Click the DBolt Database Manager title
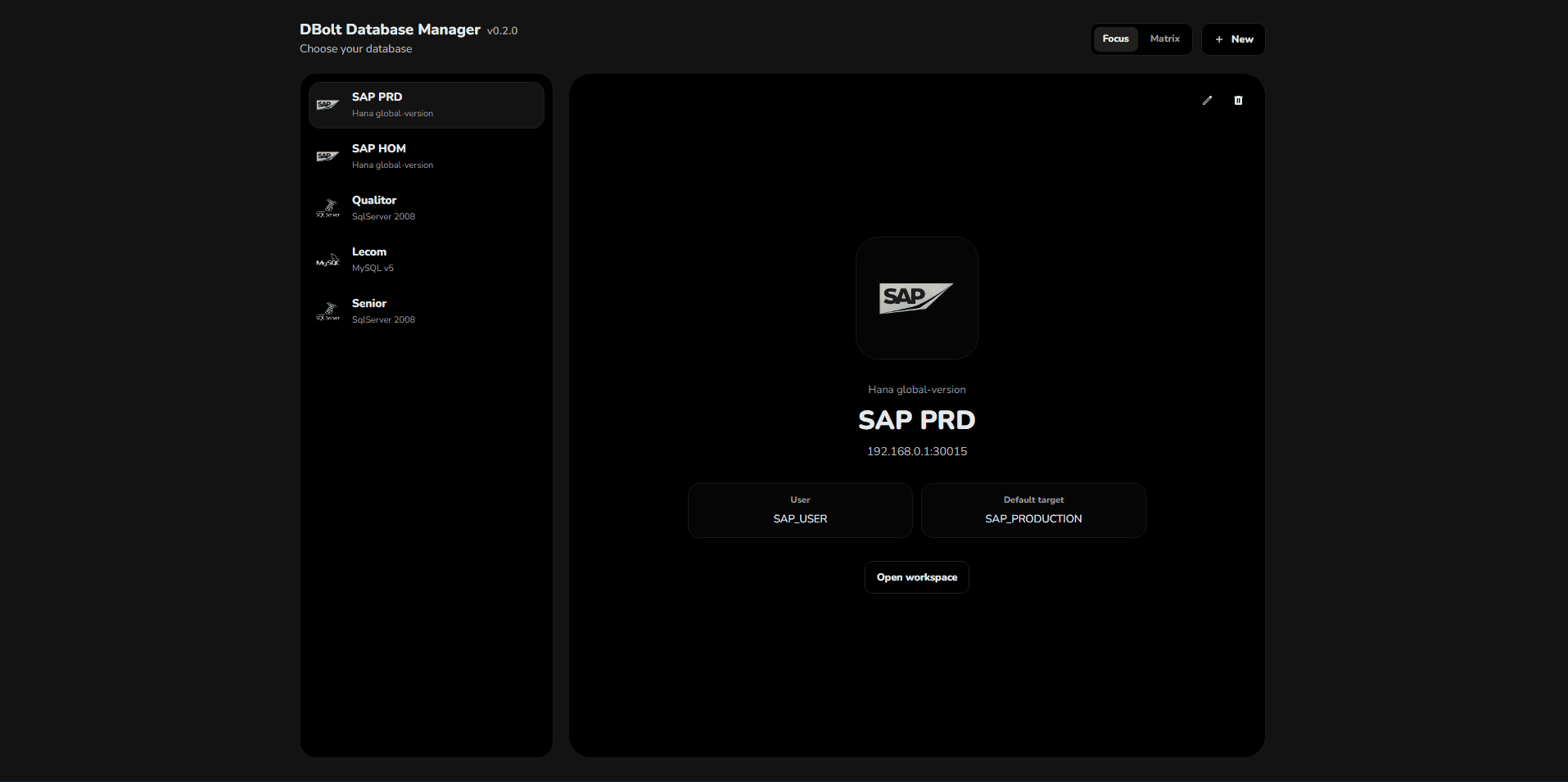Viewport: 1568px width, 782px height. pos(390,29)
